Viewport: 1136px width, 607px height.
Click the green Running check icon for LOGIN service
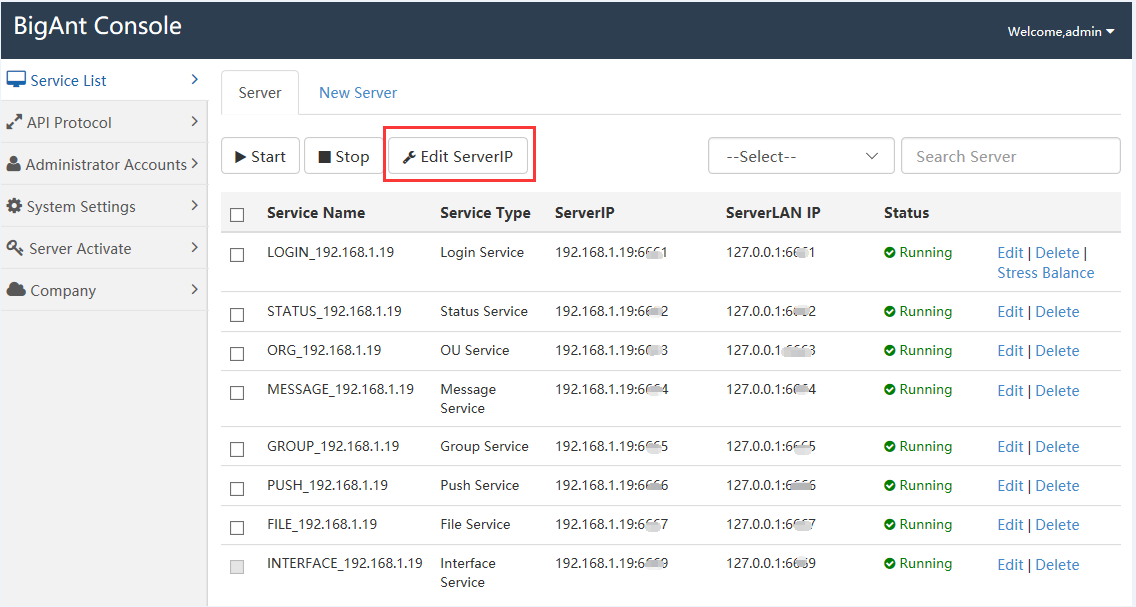(890, 253)
